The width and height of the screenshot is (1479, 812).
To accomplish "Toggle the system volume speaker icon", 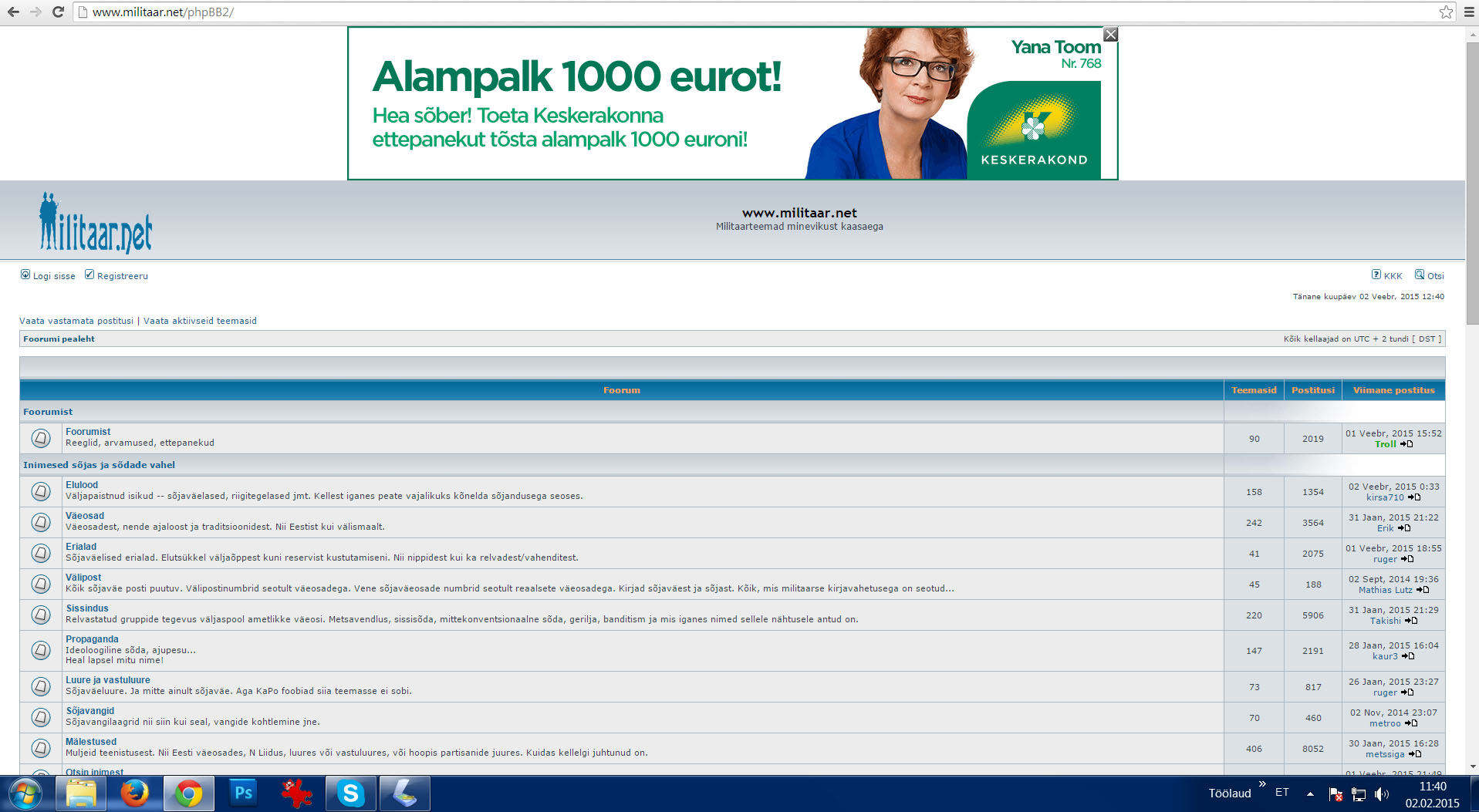I will pos(1381,793).
